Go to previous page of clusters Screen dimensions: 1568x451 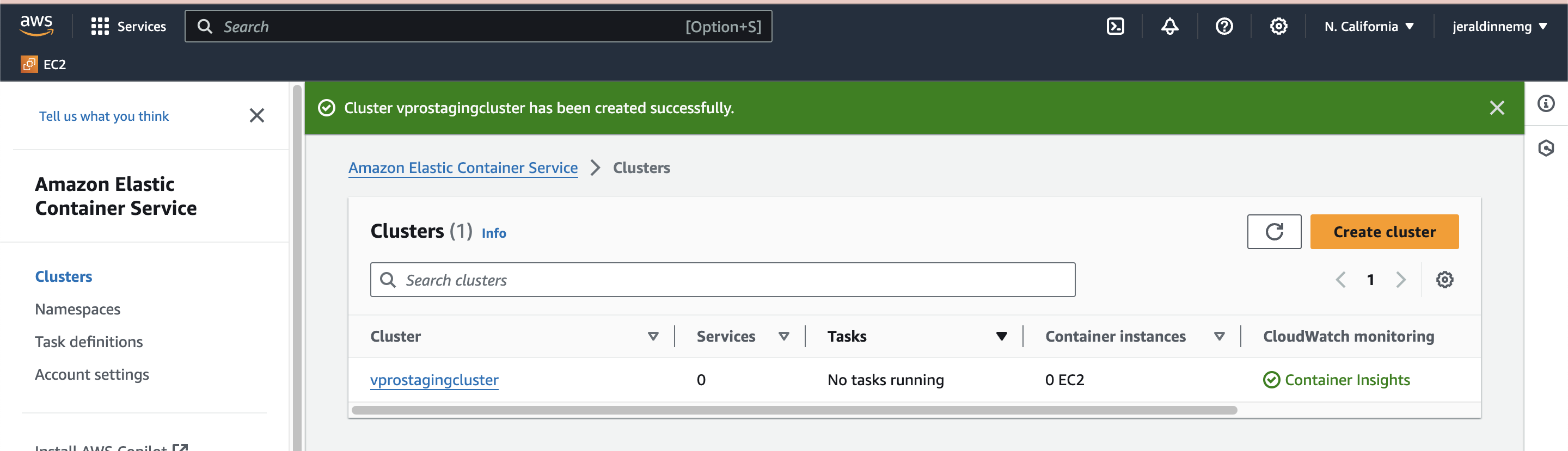tap(1340, 280)
